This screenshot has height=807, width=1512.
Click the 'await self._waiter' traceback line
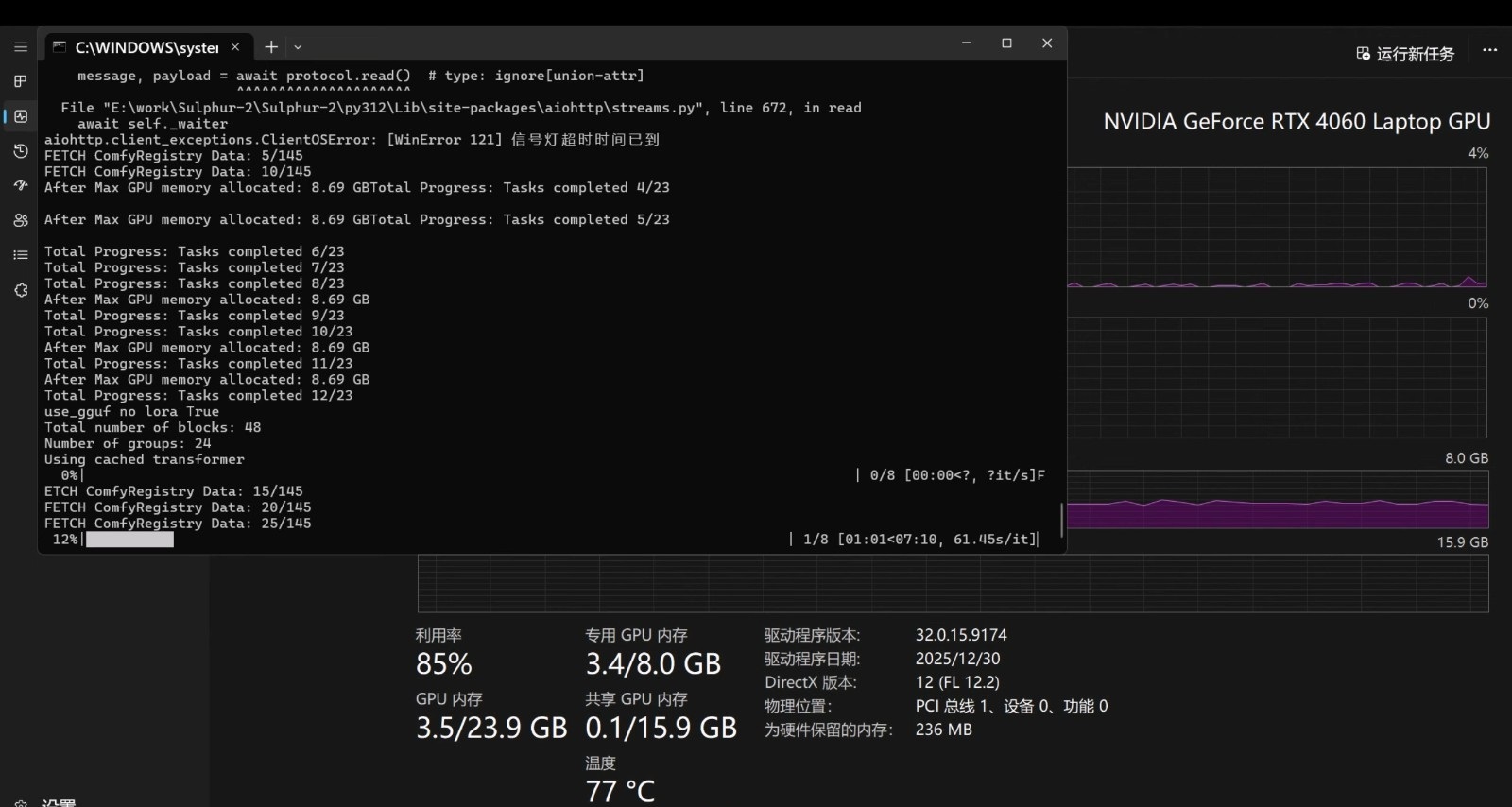[x=152, y=124]
